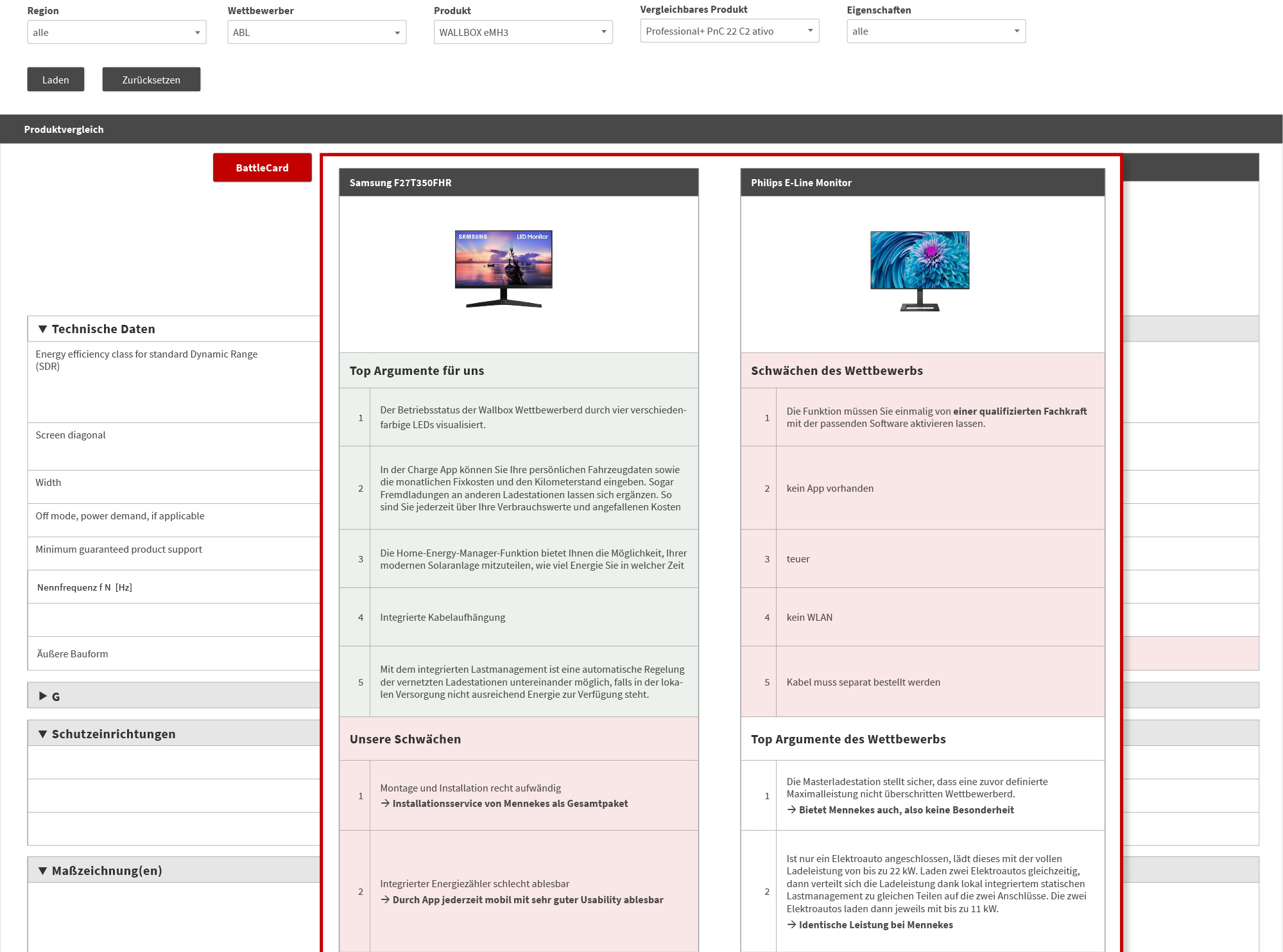Click the Charge App argument text
This screenshot has height=952, width=1283.
(530, 489)
